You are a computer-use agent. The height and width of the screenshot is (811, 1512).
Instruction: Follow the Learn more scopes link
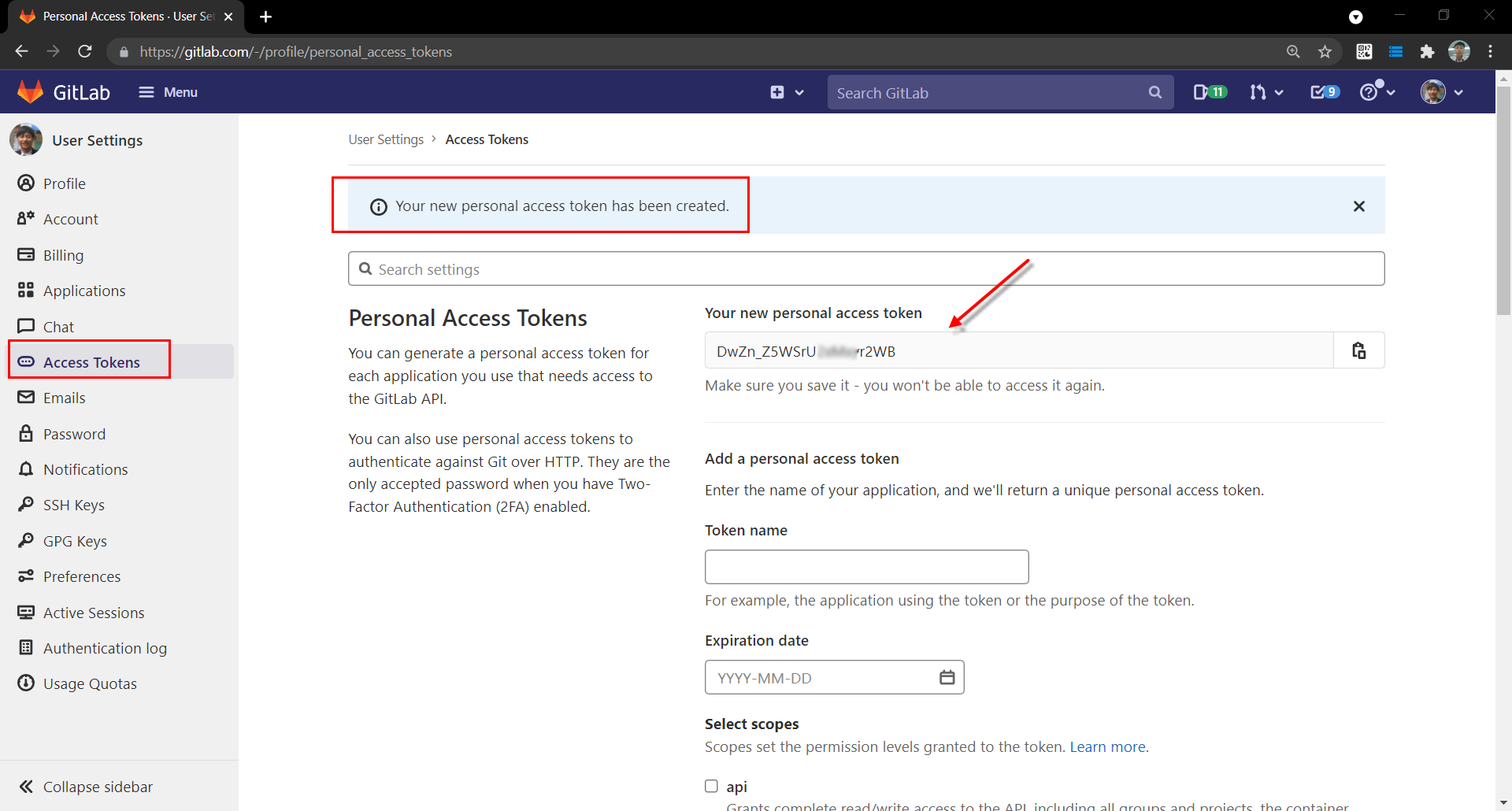pyautogui.click(x=1107, y=746)
